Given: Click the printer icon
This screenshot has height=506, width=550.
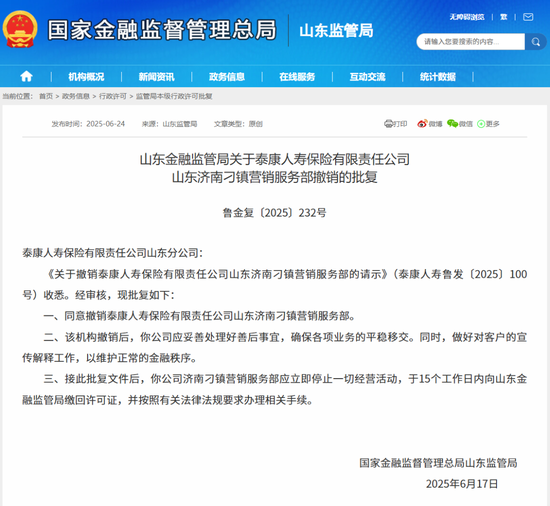Looking at the screenshot, I should (388, 123).
